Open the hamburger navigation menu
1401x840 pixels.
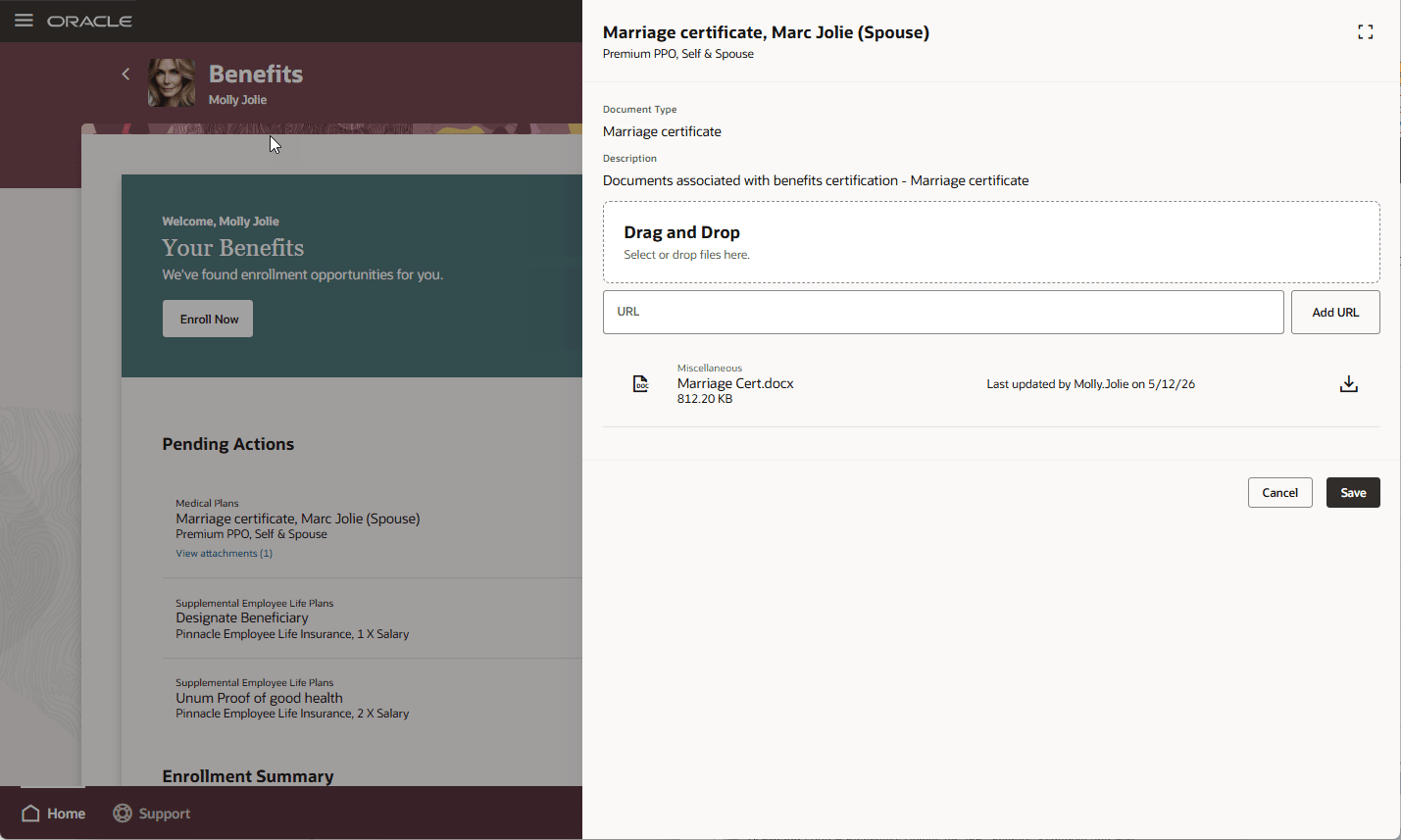pos(24,21)
